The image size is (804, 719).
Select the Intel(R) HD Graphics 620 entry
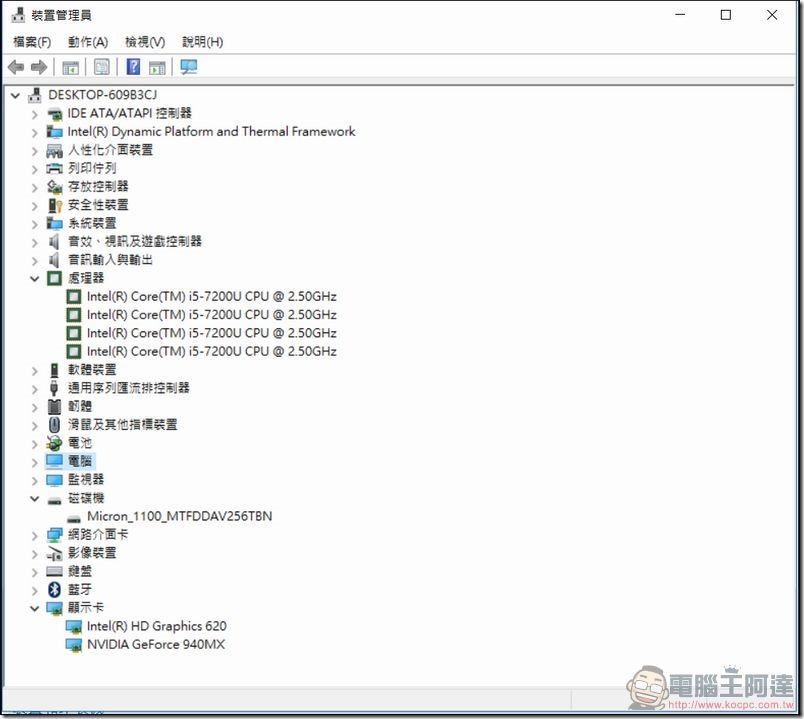tap(156, 626)
